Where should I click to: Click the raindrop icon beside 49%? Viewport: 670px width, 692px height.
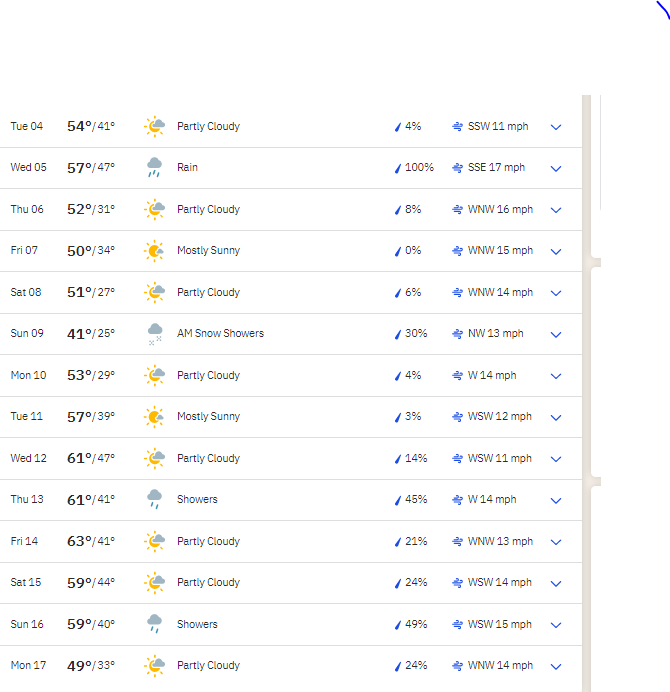click(398, 625)
